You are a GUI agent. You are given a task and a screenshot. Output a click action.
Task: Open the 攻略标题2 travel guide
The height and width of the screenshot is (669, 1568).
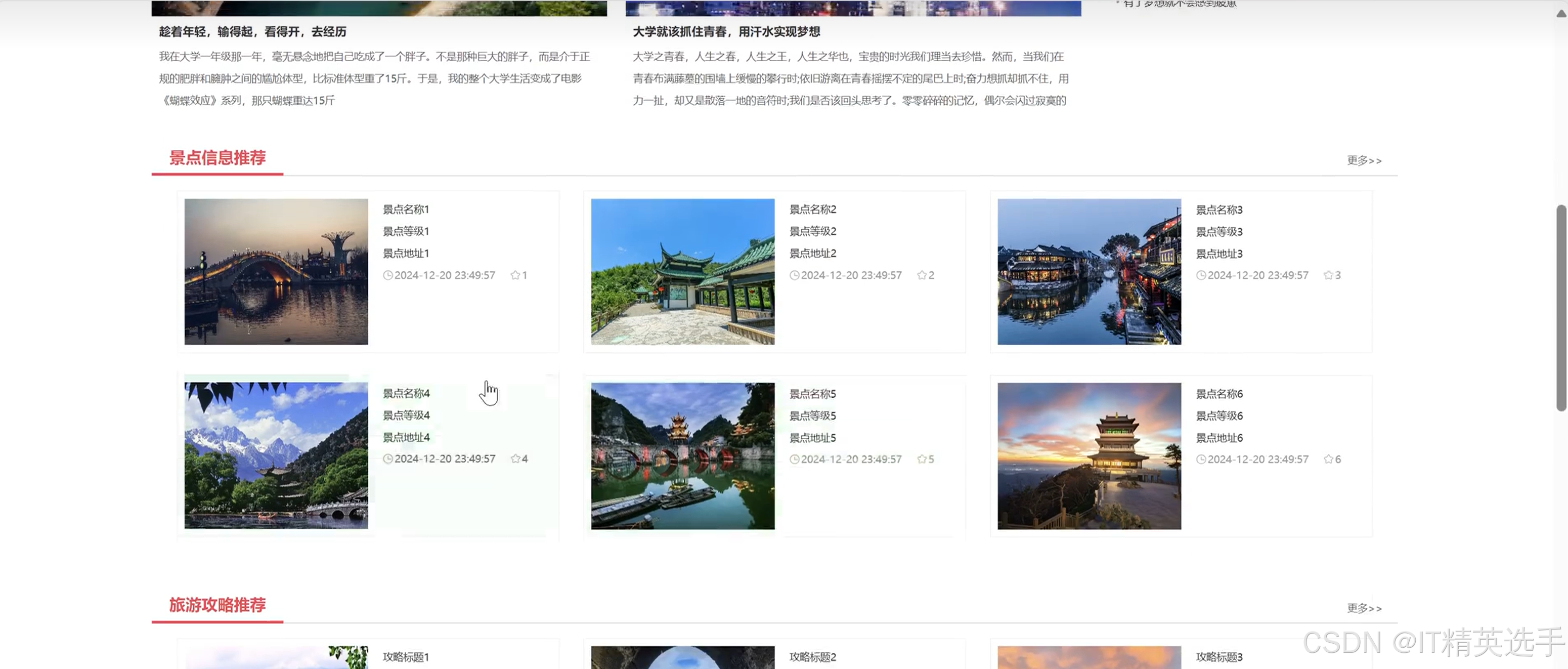(813, 657)
